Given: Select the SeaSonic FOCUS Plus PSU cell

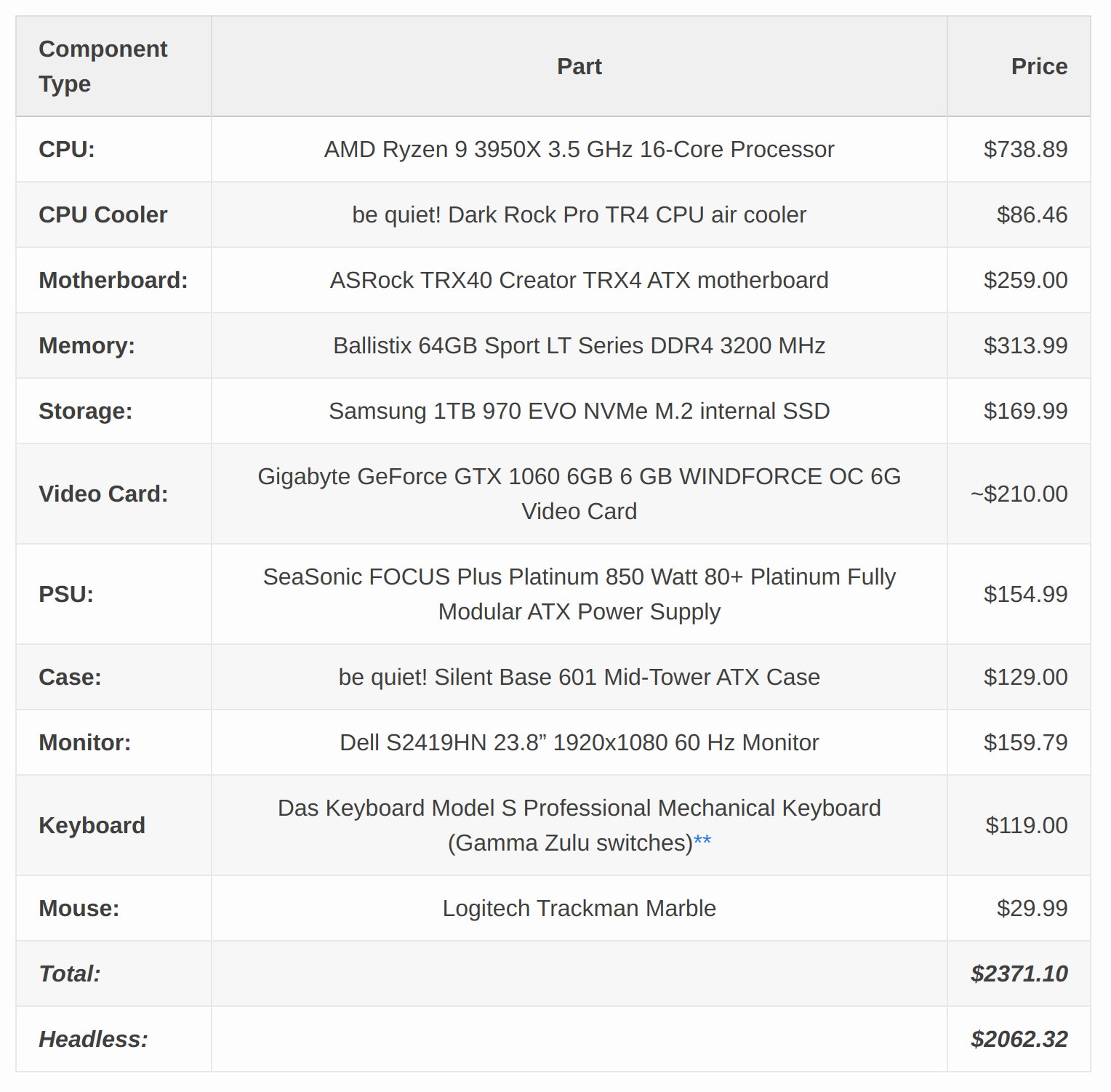Looking at the screenshot, I should (579, 594).
